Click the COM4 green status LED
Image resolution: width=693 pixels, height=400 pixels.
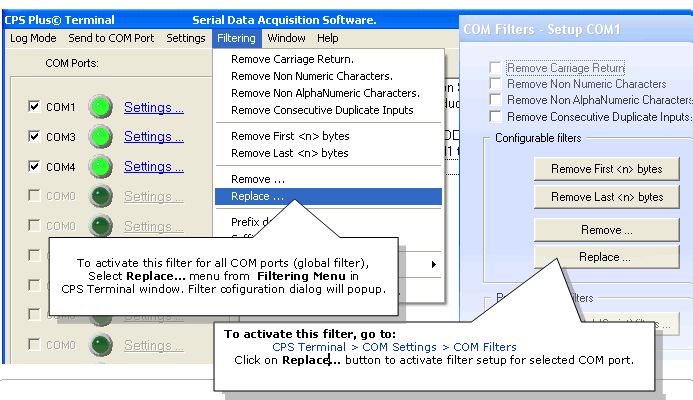tap(101, 167)
